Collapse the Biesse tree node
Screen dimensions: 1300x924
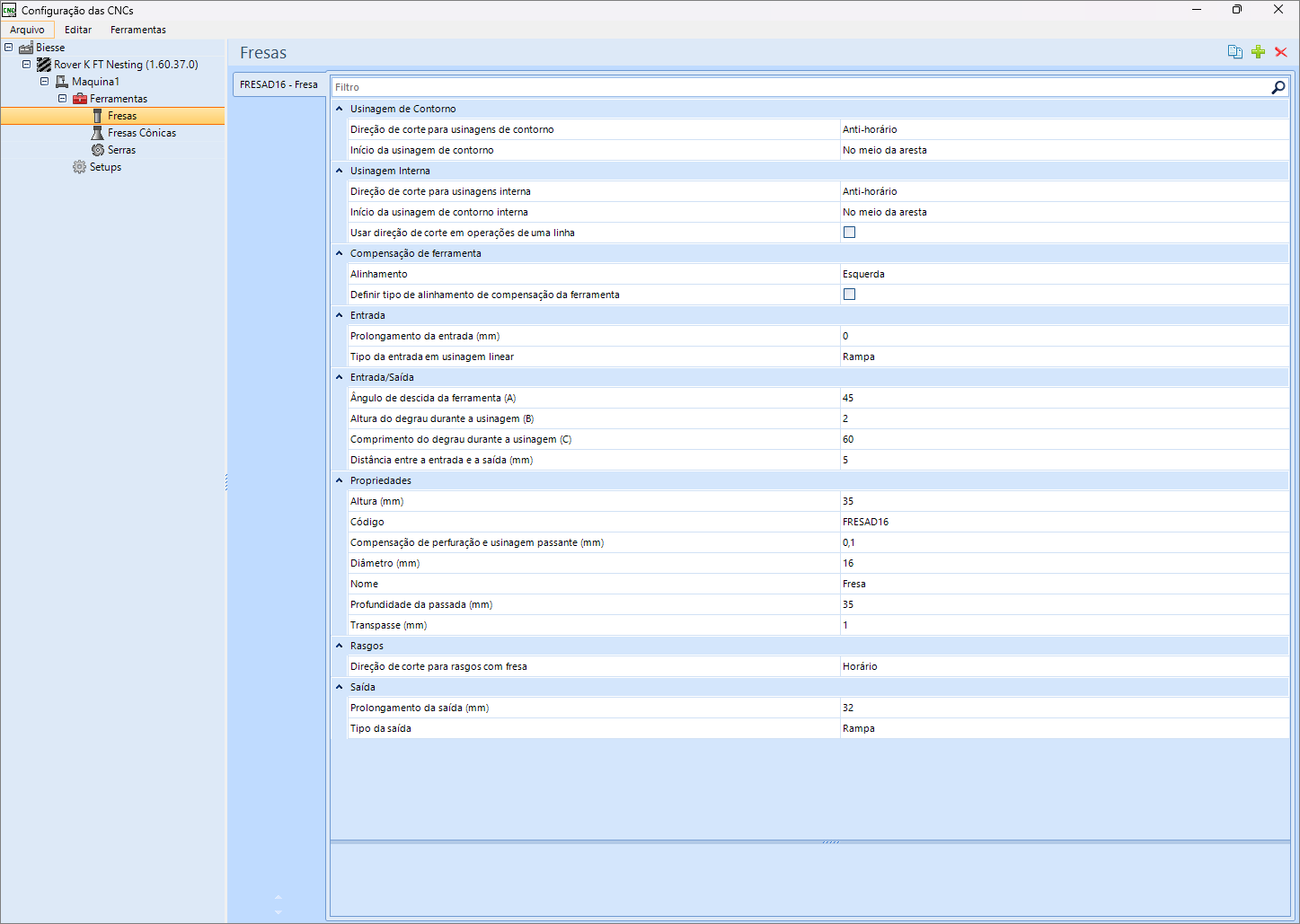click(9, 48)
